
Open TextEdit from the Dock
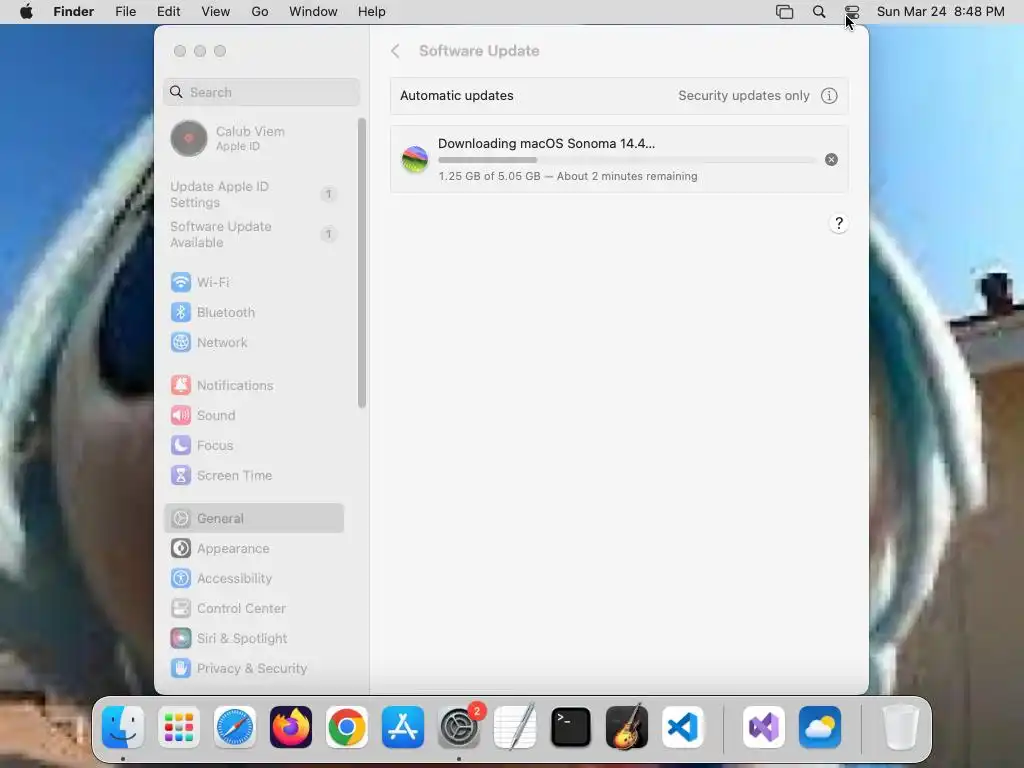(x=515, y=727)
